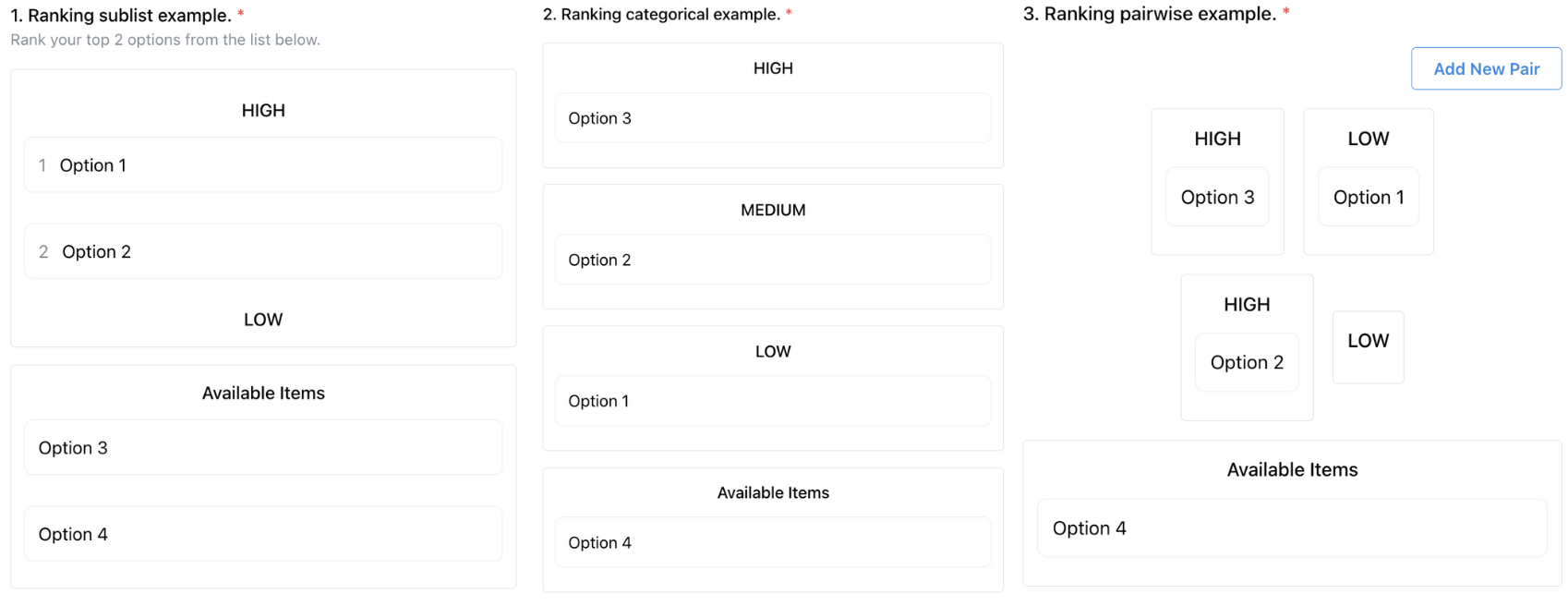Click Option 3 in sublist Available Items
This screenshot has height=606, width=1568.
click(x=262, y=447)
